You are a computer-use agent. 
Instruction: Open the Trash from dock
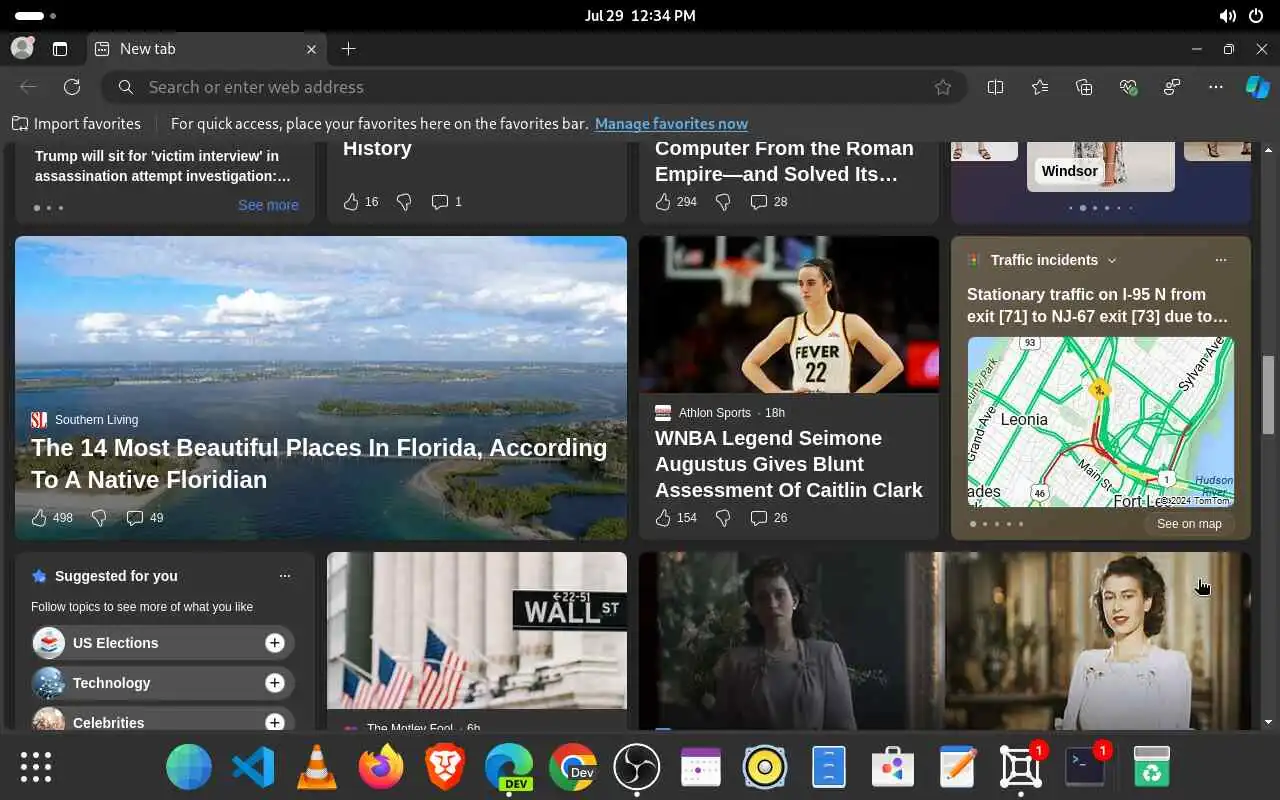1152,768
